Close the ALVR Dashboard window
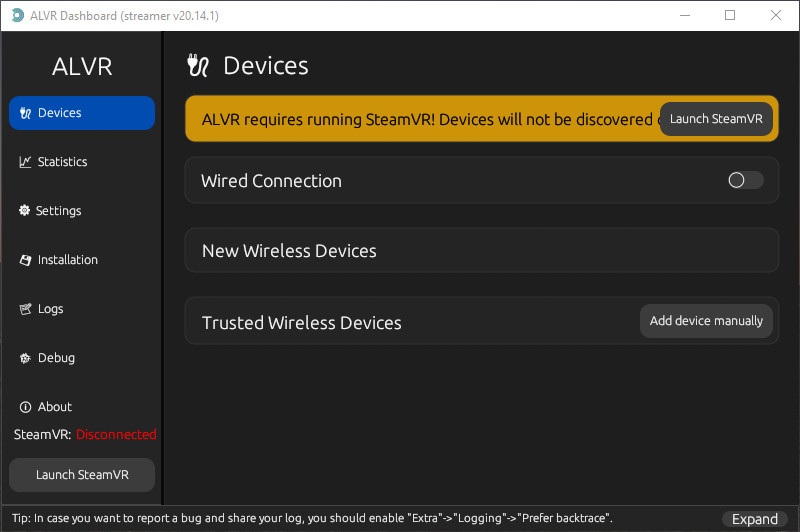Image resolution: width=800 pixels, height=532 pixels. click(776, 15)
